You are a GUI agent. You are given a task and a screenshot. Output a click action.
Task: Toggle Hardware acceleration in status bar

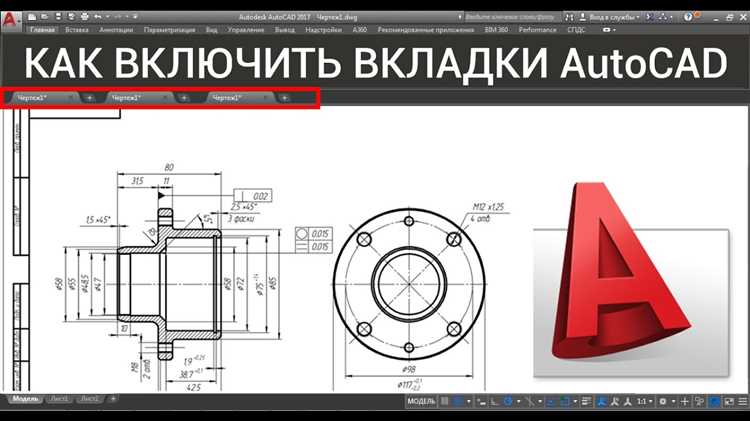pos(715,401)
